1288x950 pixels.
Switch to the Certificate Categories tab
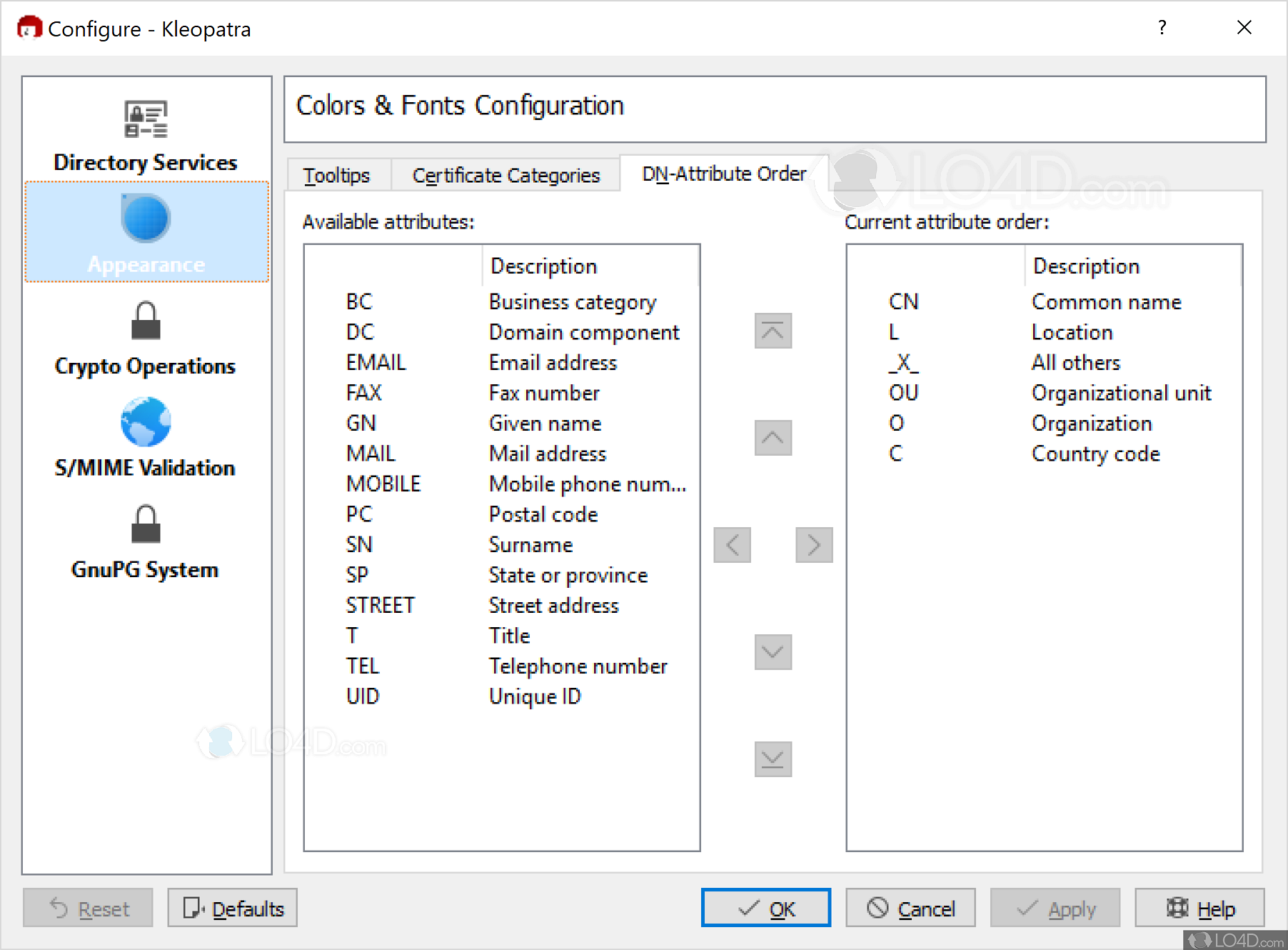[505, 174]
